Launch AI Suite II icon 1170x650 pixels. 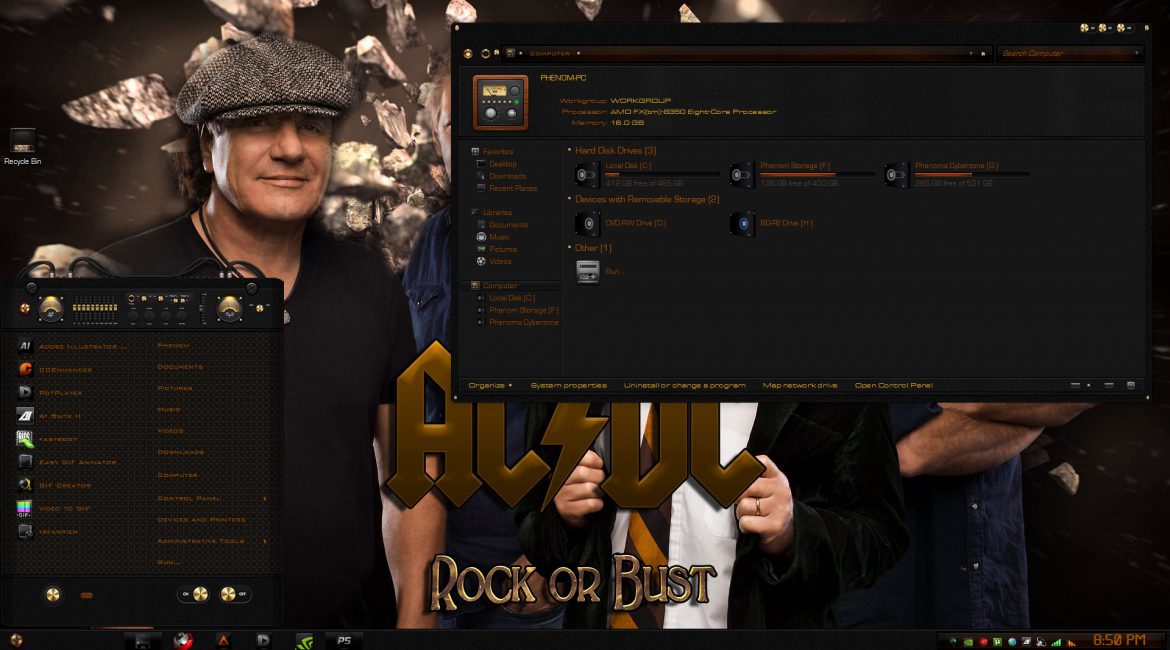point(25,415)
